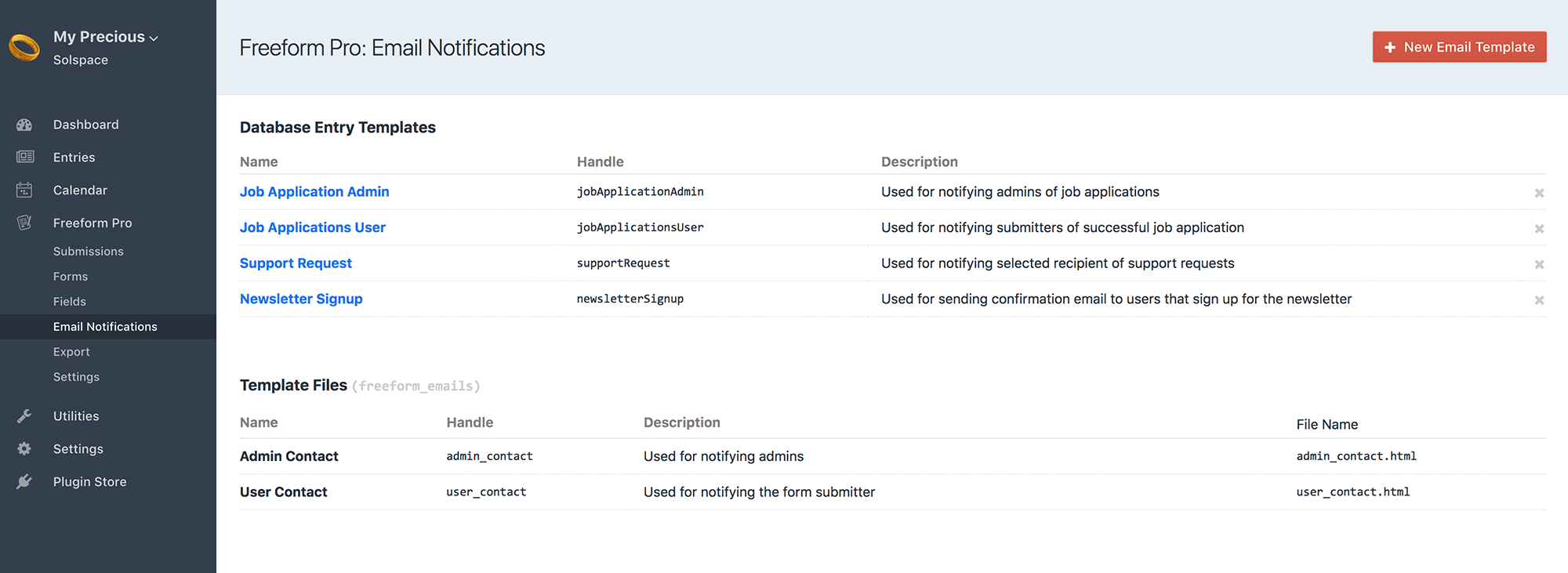Click the Utilities wrench icon
1568x573 pixels.
pos(24,415)
